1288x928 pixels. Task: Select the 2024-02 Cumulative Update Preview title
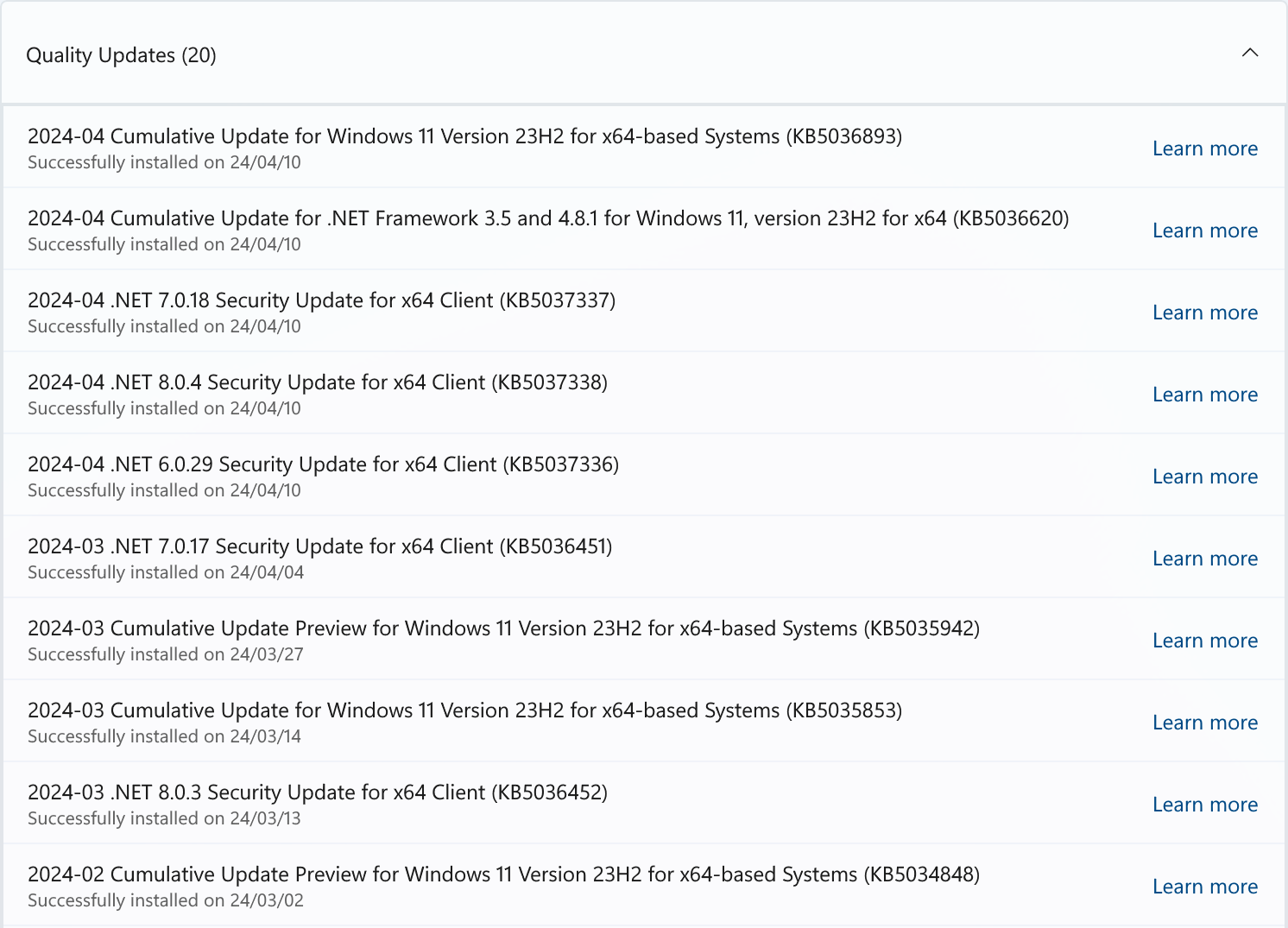(x=503, y=874)
